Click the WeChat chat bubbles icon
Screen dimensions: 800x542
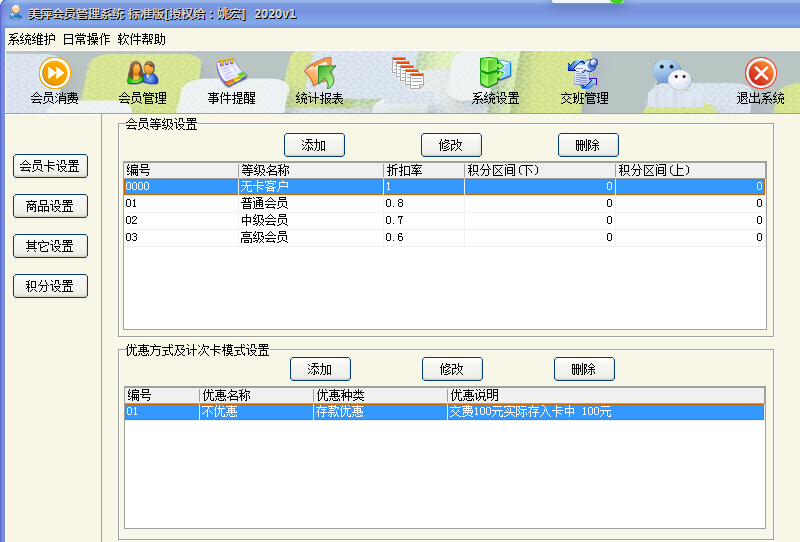672,76
